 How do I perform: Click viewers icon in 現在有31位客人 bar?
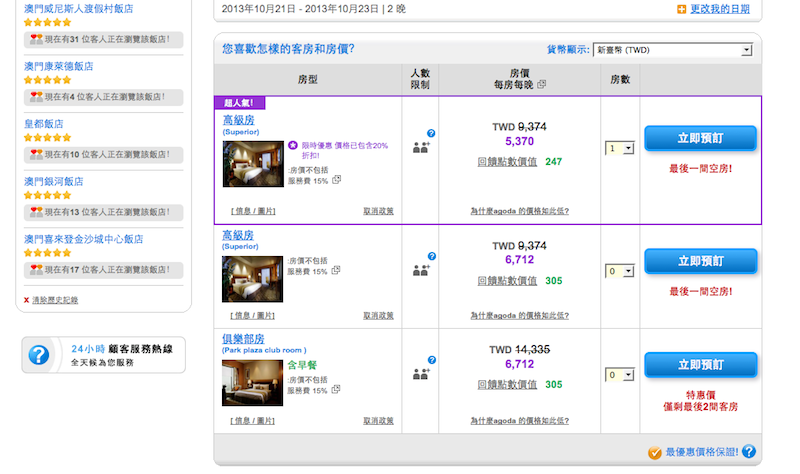pos(36,39)
